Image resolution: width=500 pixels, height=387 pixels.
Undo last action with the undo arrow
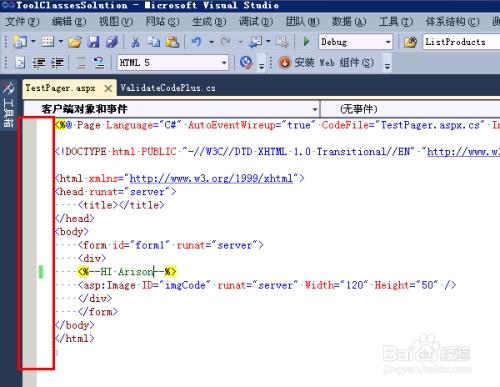point(197,42)
